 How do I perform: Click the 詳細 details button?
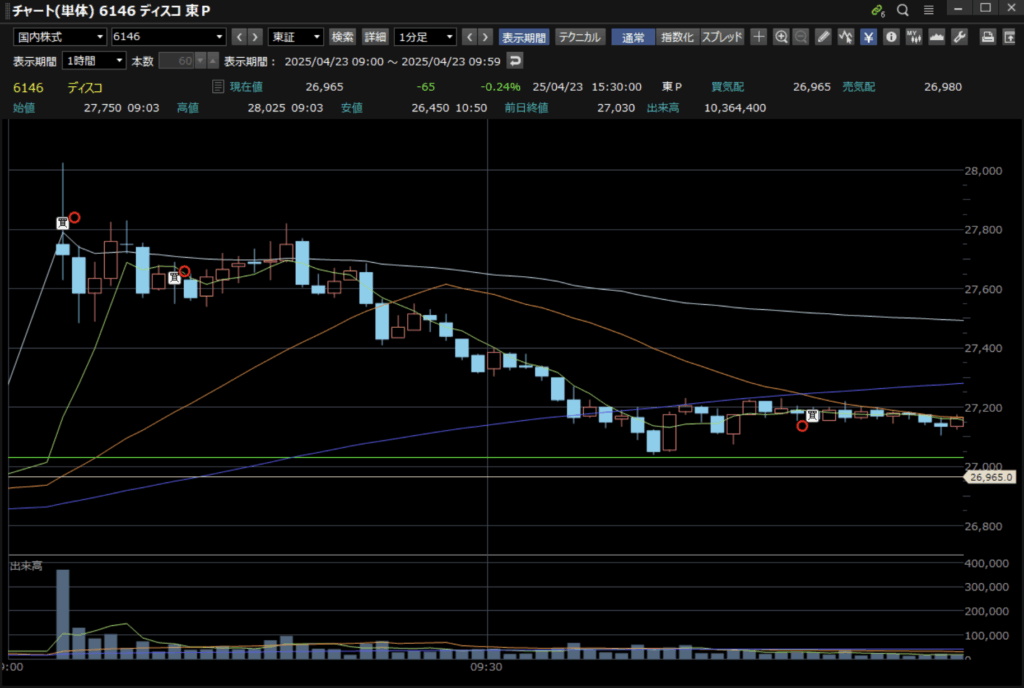click(375, 37)
